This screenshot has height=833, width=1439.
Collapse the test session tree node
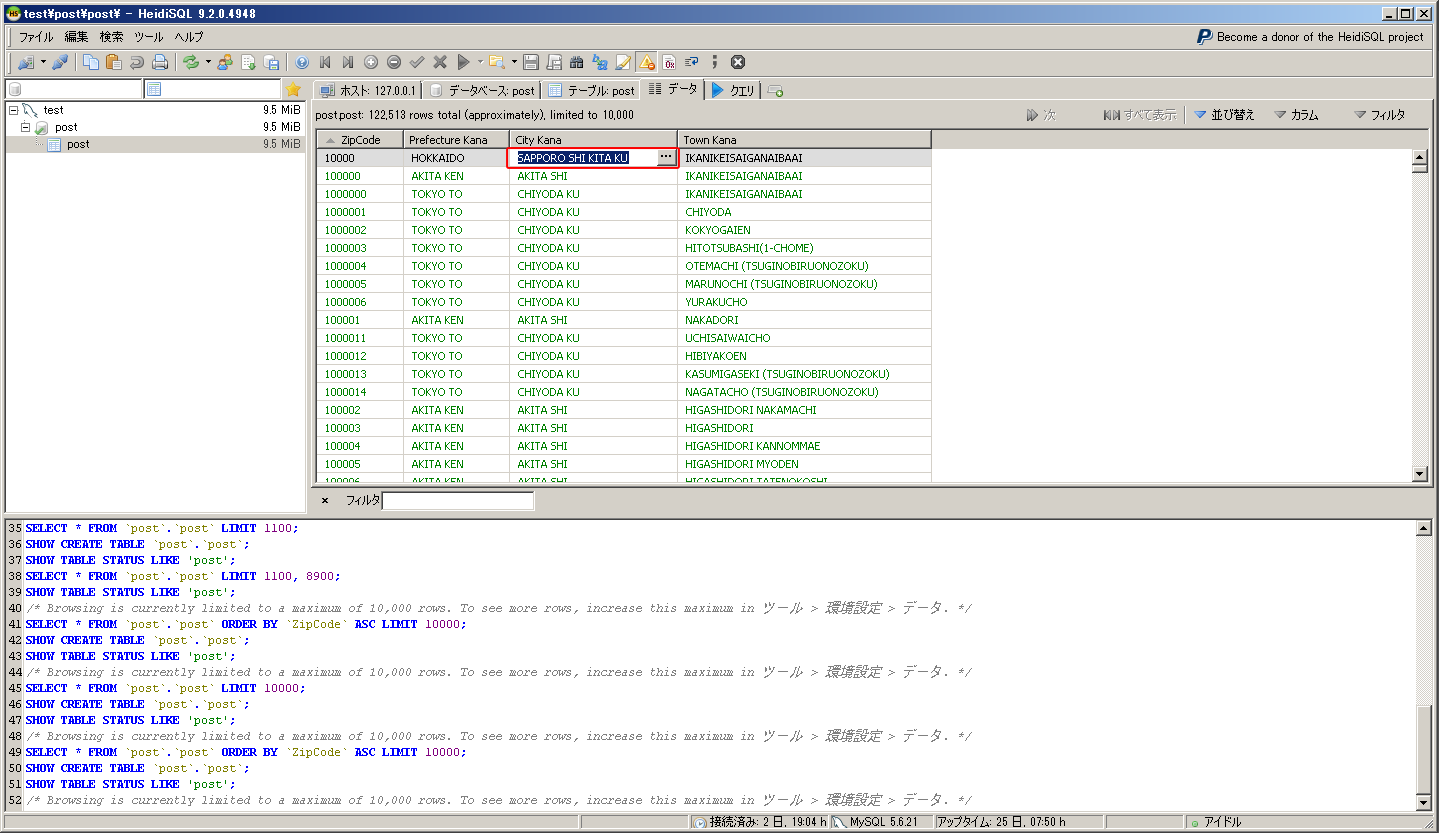14,110
